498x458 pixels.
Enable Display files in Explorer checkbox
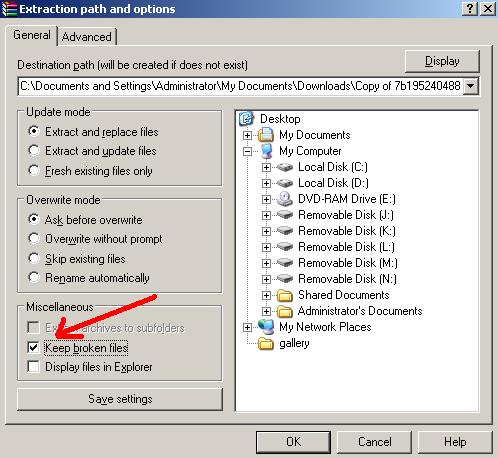click(x=33, y=367)
